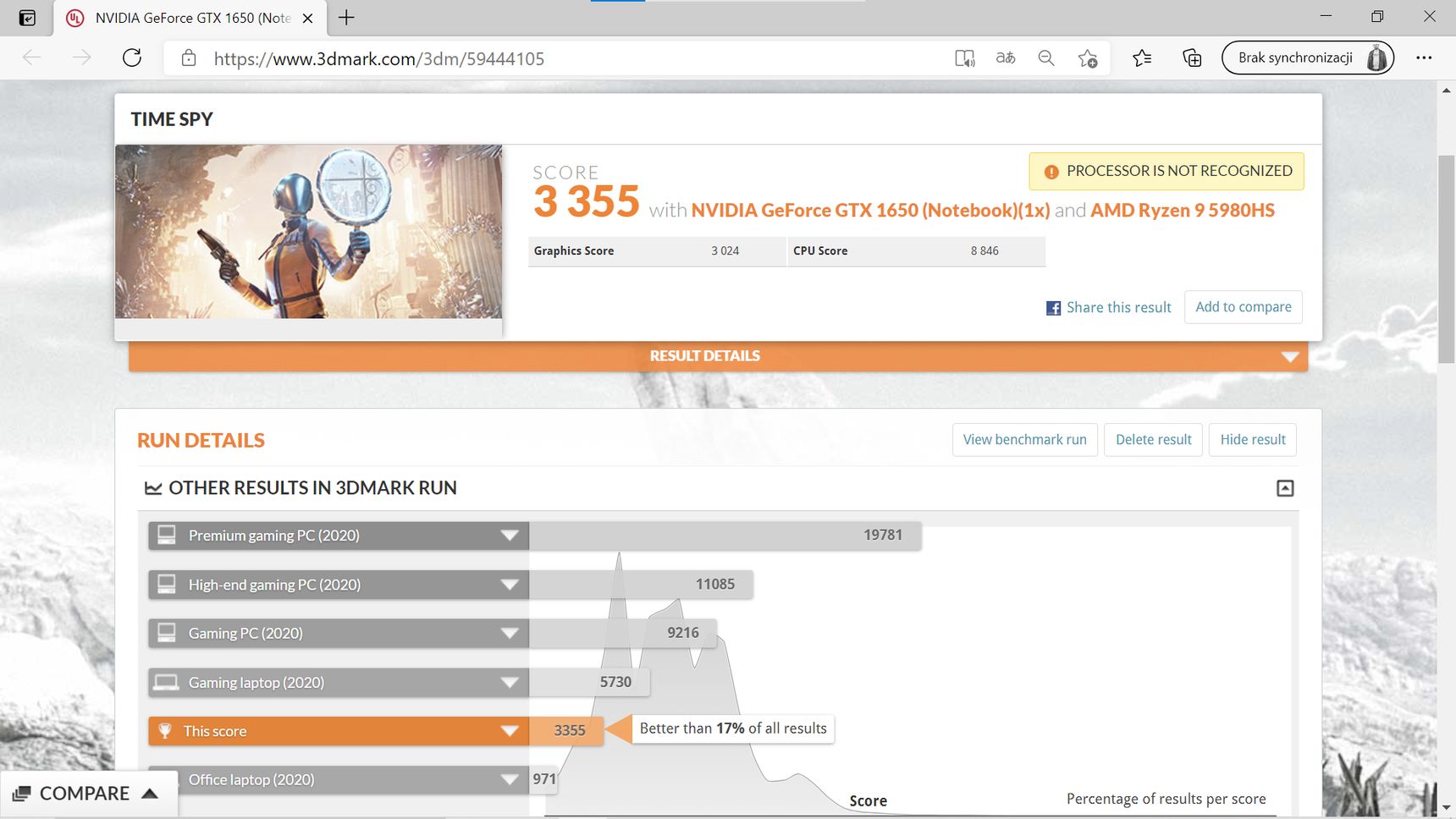Open a new browser tab
1456x819 pixels.
(346, 18)
